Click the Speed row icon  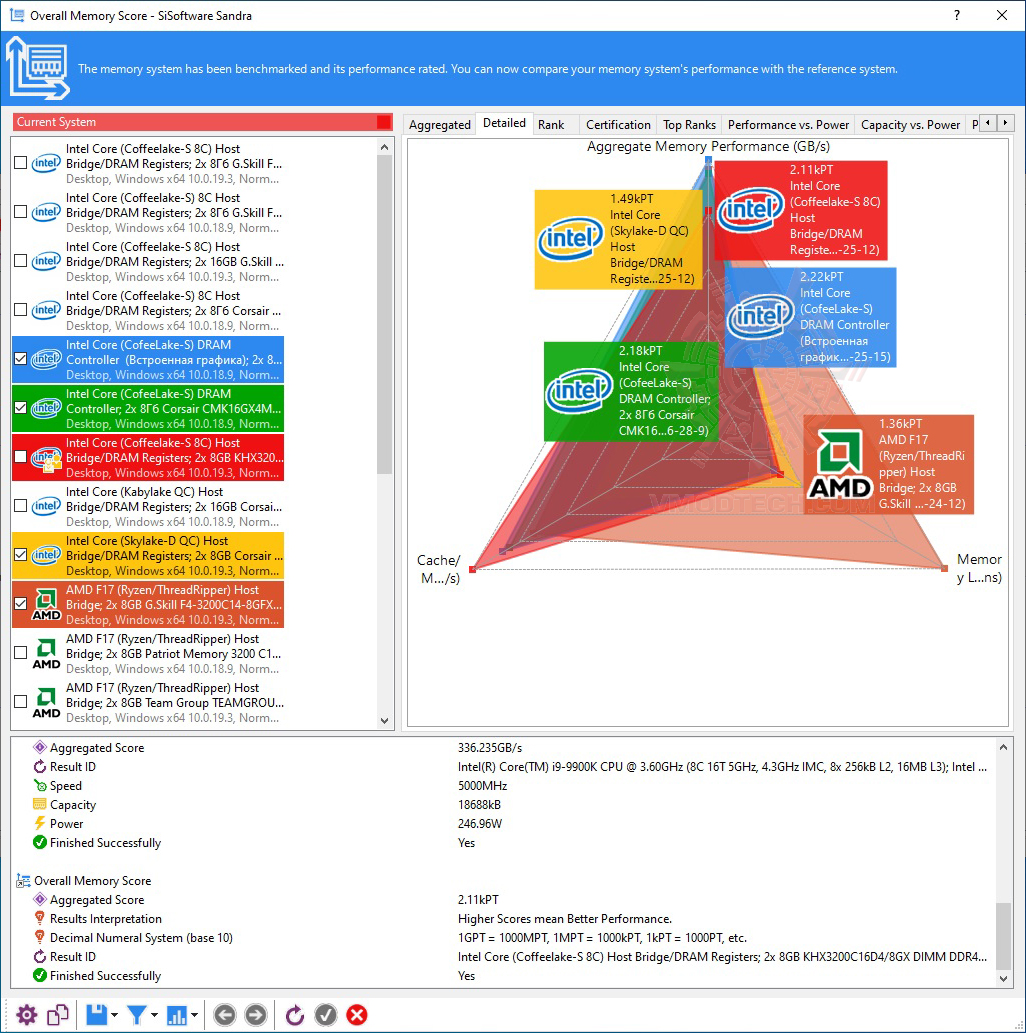[40, 785]
